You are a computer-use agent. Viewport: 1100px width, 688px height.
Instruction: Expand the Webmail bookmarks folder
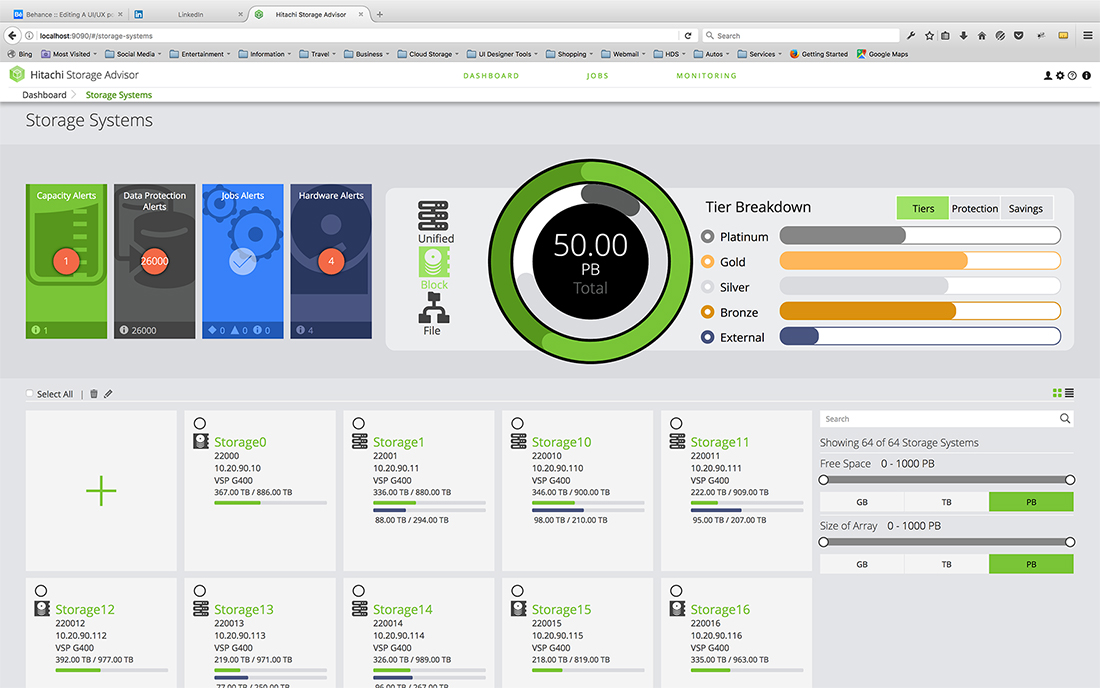click(x=623, y=54)
